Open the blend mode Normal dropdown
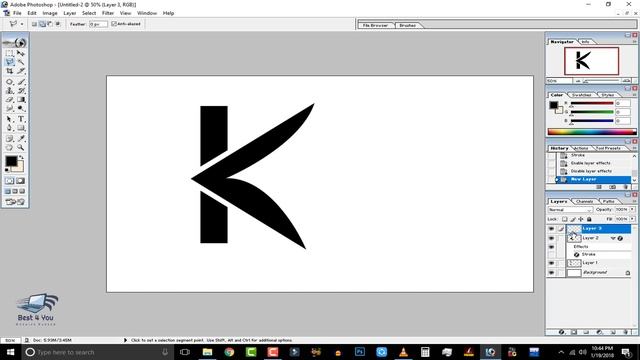The height and width of the screenshot is (360, 640). [570, 210]
